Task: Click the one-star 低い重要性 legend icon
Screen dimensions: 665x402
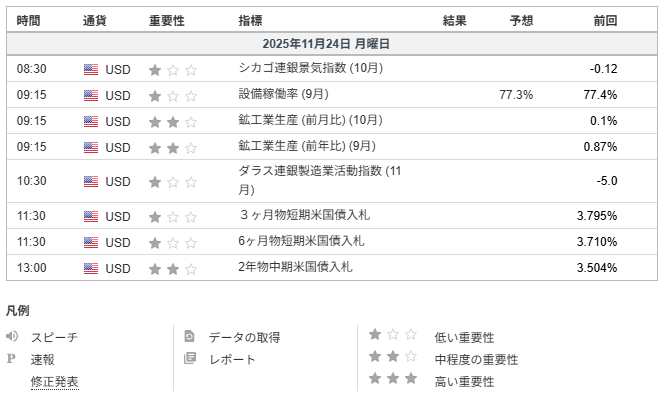Action: (390, 336)
